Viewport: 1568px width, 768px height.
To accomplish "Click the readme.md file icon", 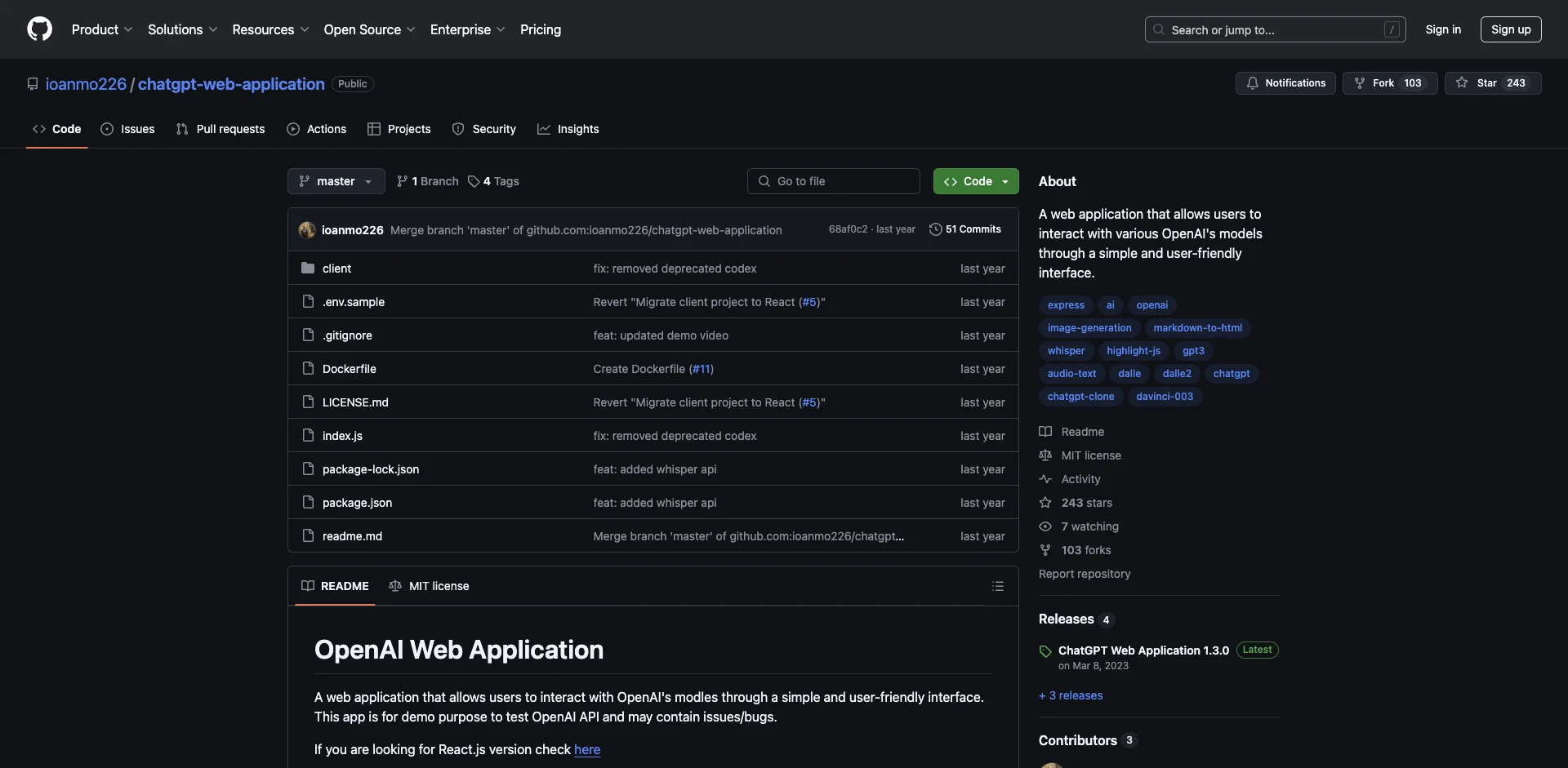I will click(x=308, y=536).
